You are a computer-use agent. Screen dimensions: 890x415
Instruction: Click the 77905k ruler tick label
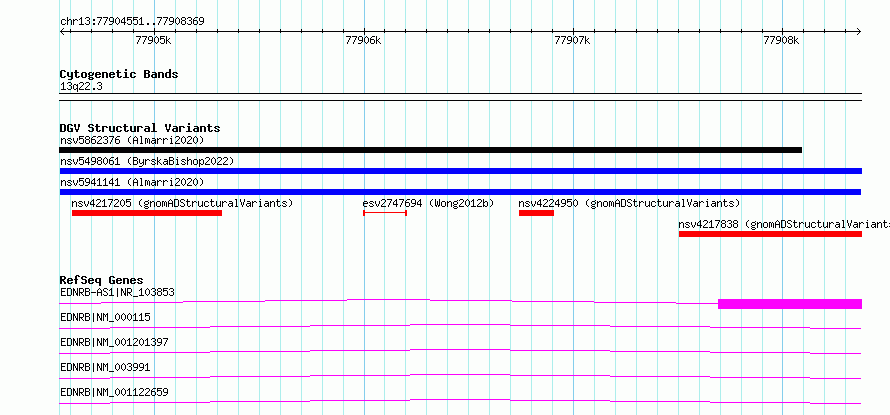click(154, 40)
